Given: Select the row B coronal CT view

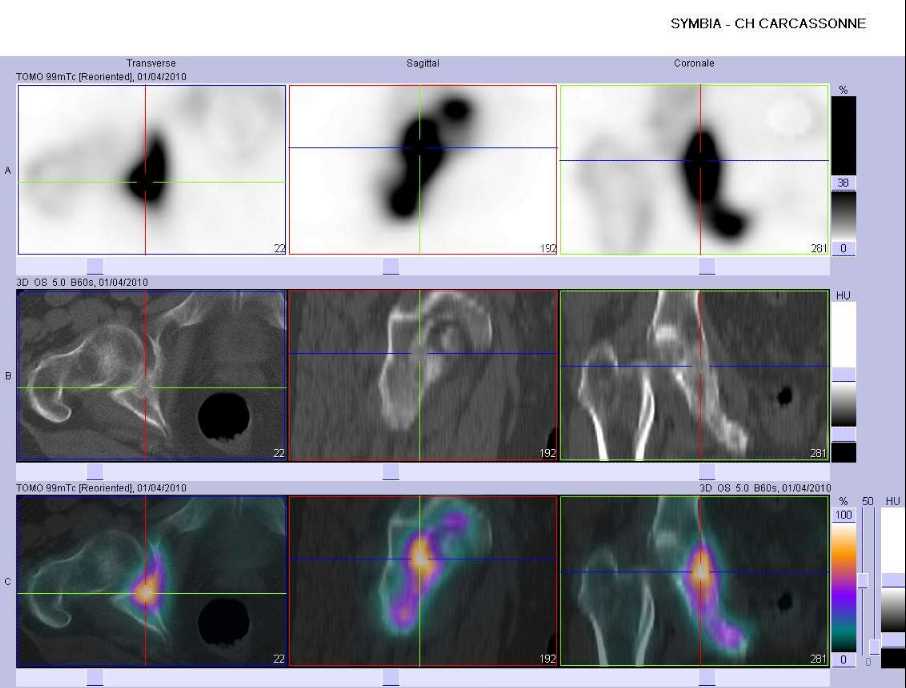Looking at the screenshot, I should click(x=694, y=375).
